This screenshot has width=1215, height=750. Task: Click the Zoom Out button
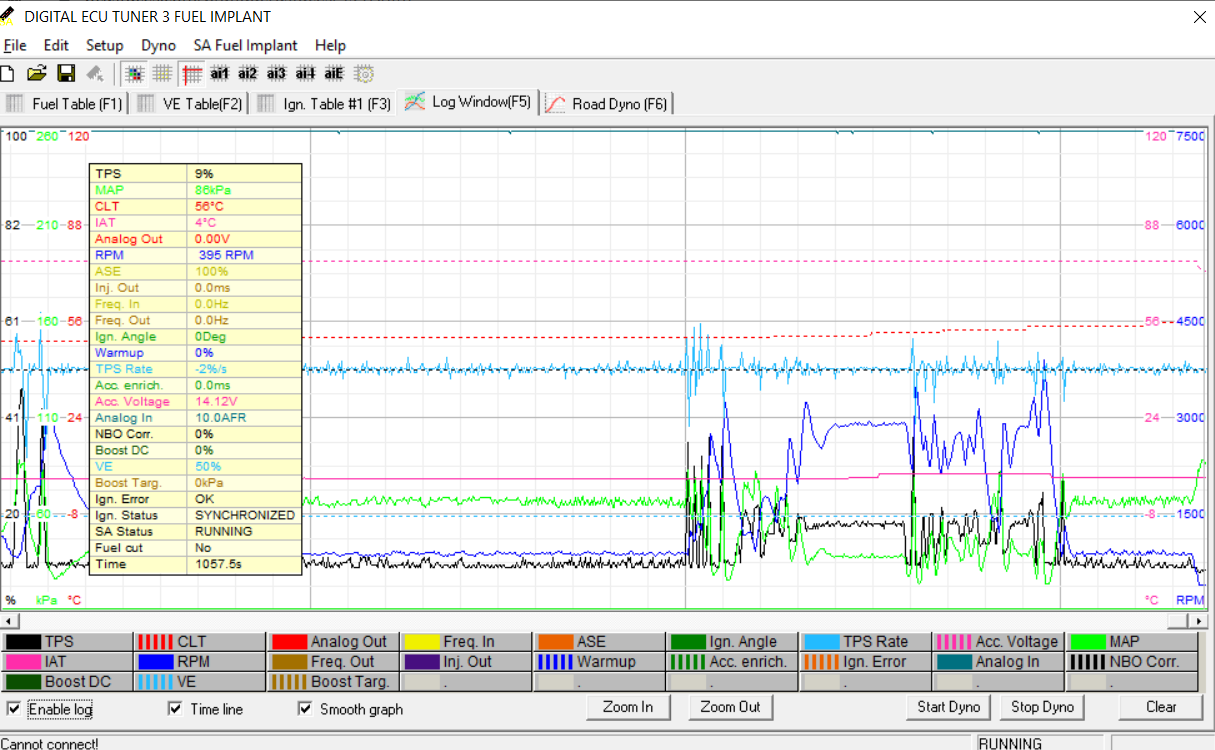[x=730, y=707]
